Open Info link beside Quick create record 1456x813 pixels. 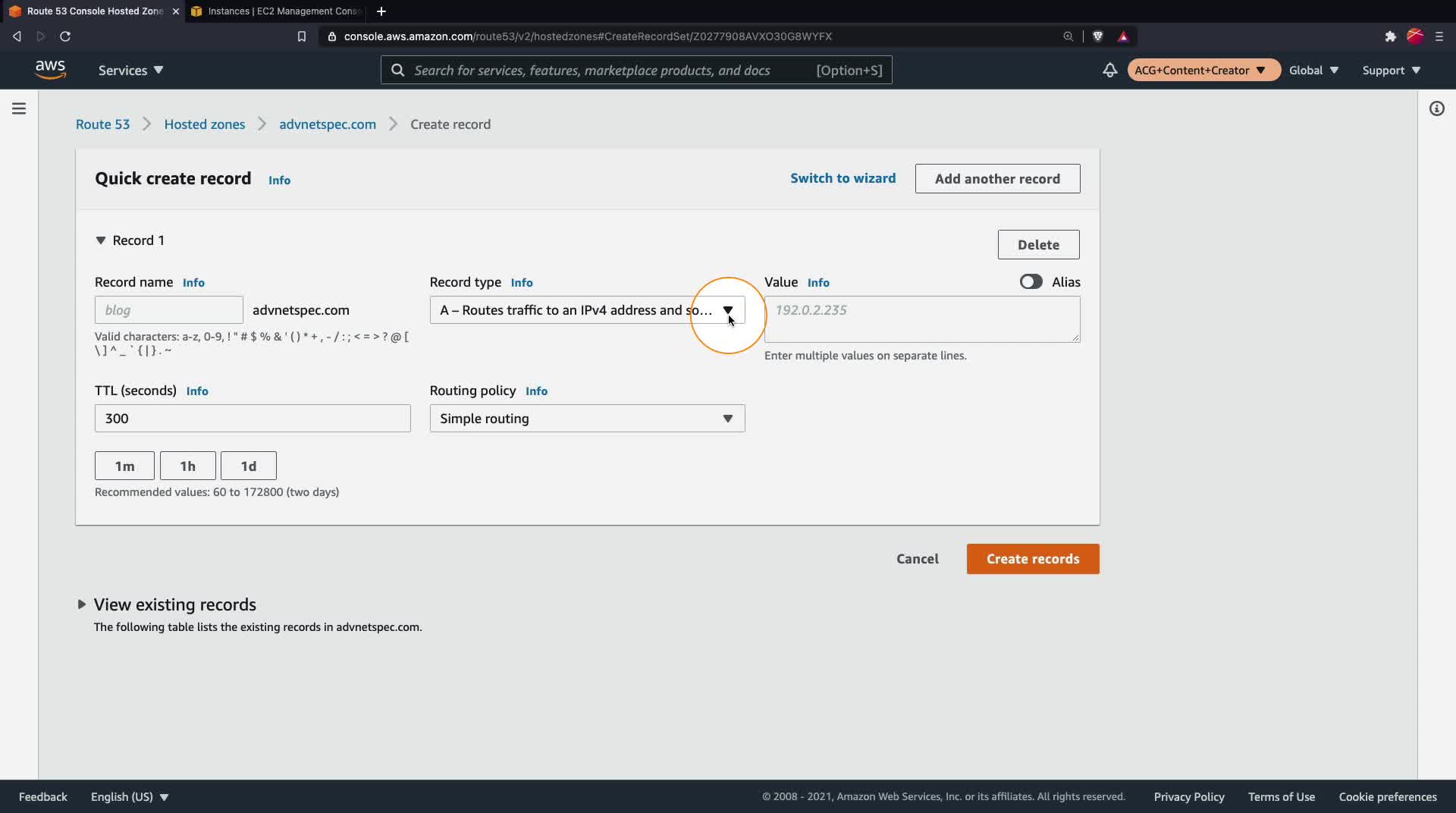279,180
